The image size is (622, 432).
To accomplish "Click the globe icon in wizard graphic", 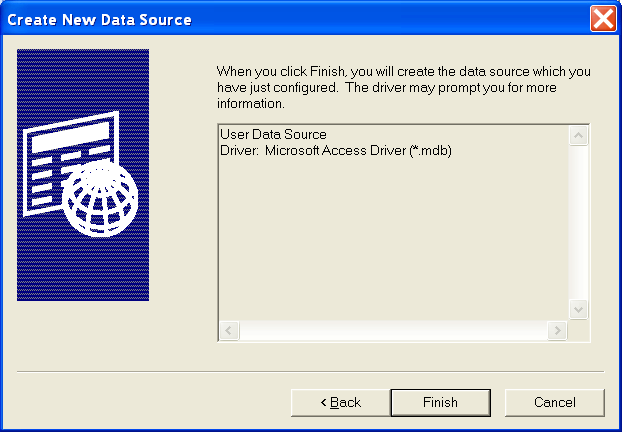I will coord(100,198).
